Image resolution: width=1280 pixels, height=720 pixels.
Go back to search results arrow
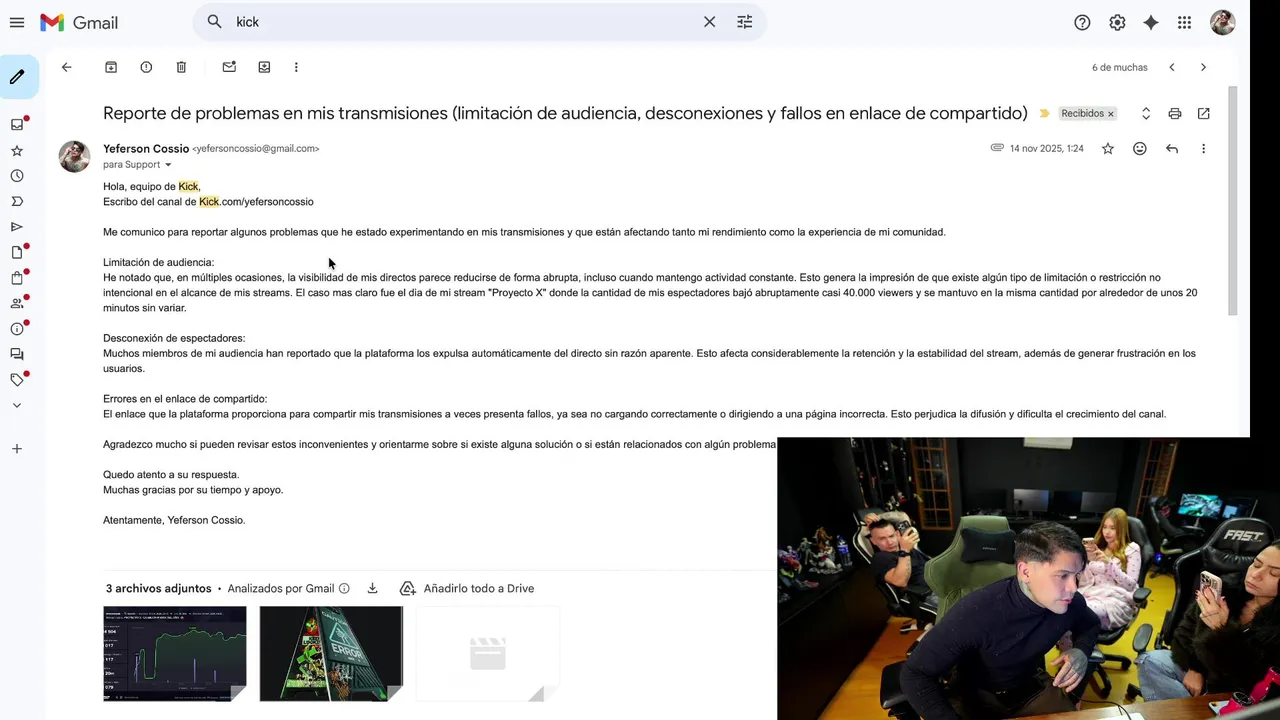coord(67,67)
